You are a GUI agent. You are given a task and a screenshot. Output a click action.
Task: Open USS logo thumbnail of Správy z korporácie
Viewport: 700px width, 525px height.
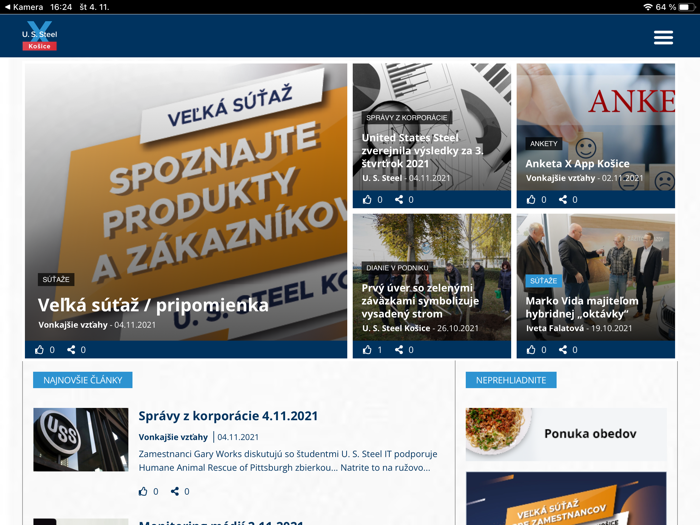[x=81, y=439]
